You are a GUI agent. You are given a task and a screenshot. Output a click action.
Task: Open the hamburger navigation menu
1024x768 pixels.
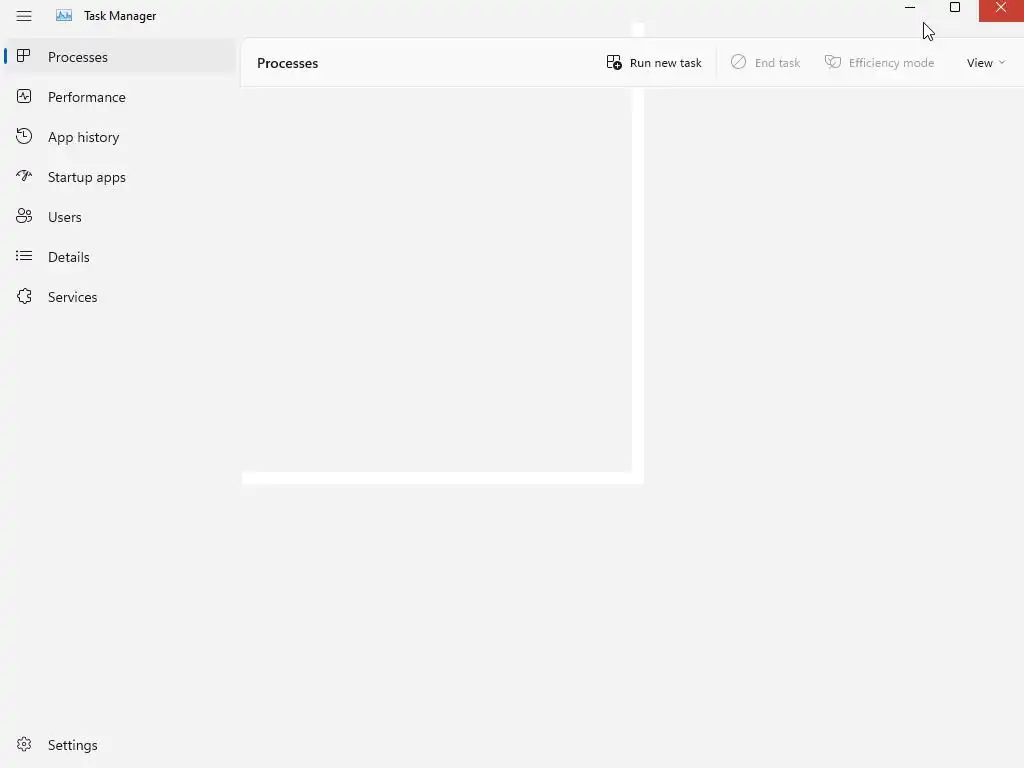coord(24,16)
